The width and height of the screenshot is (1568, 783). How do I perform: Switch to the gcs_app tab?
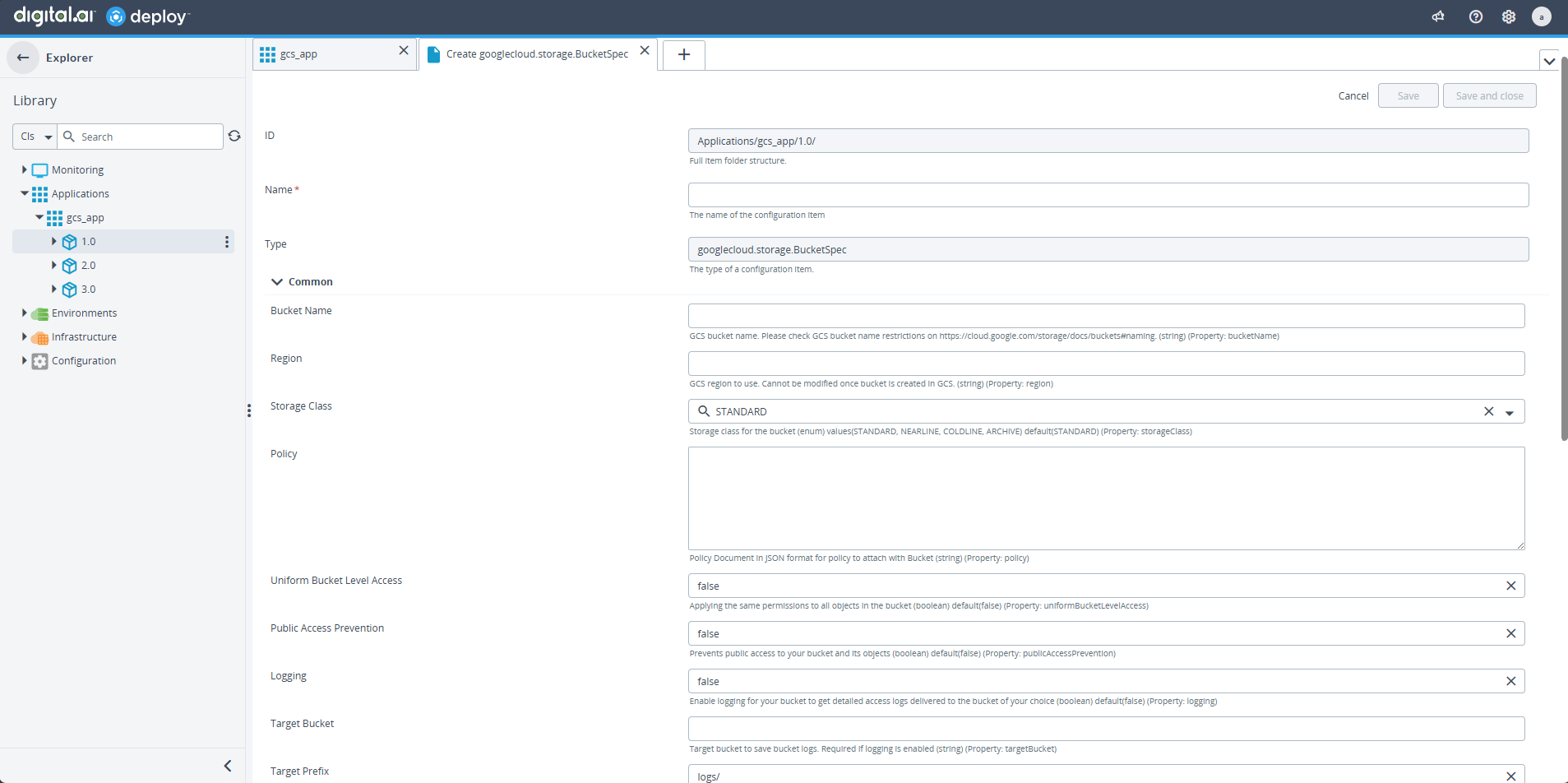pos(335,54)
